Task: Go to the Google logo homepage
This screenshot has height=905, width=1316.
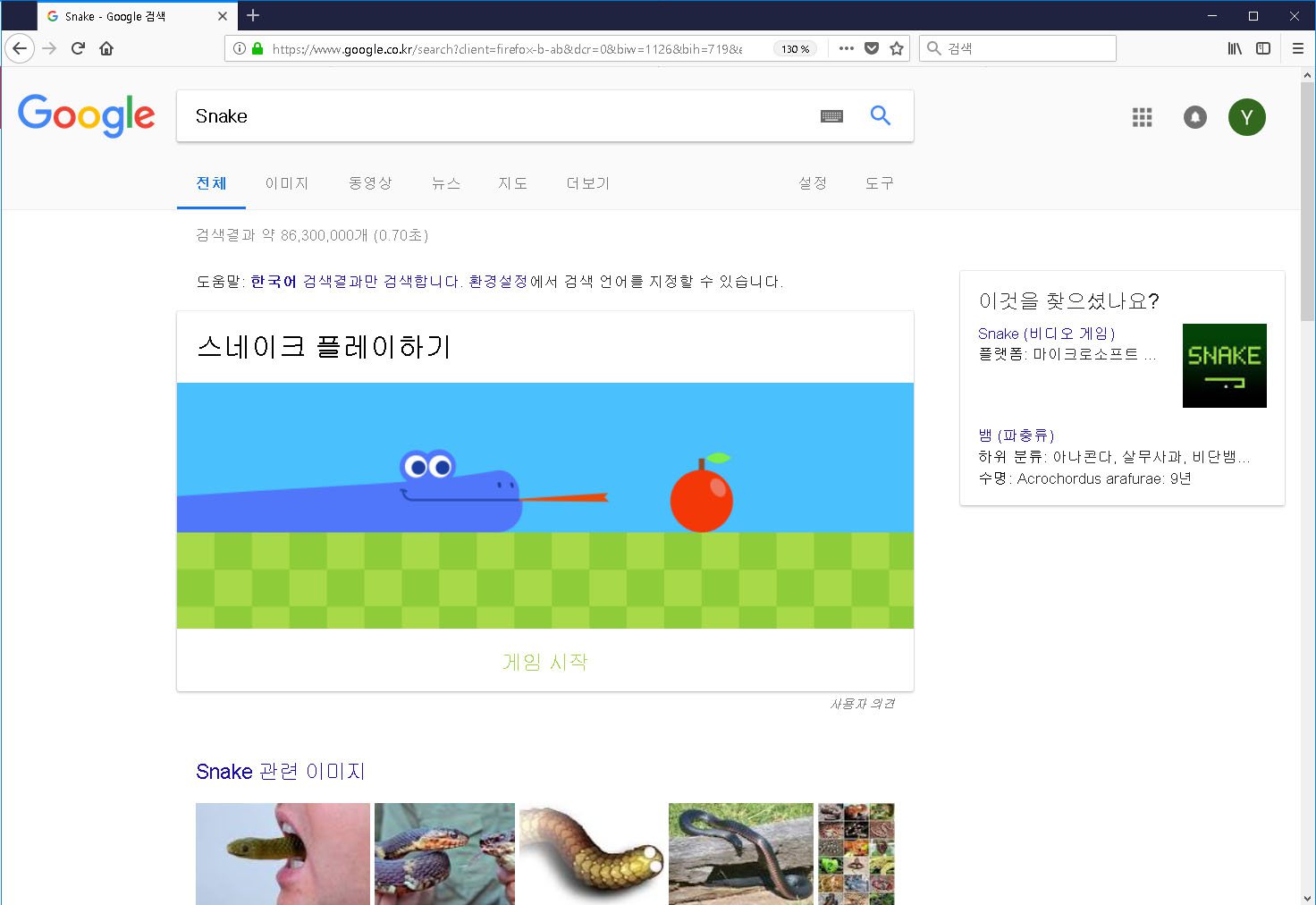Action: pyautogui.click(x=87, y=115)
